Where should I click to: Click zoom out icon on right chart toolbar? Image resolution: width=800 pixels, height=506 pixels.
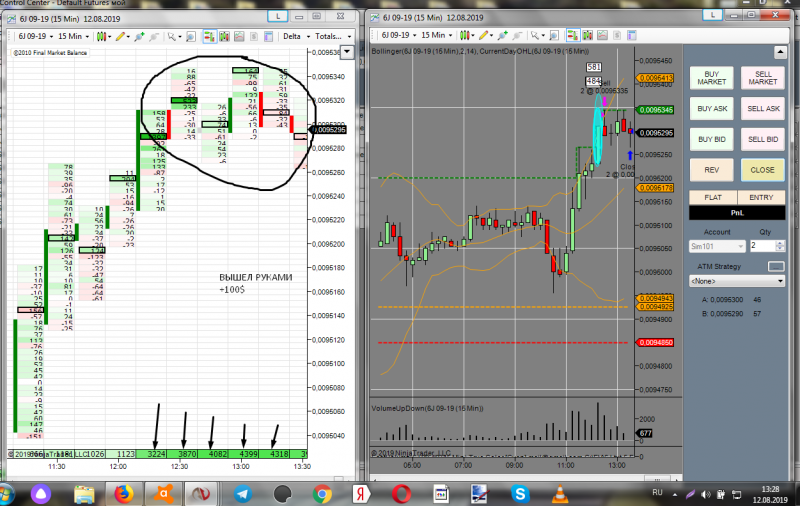pos(517,35)
